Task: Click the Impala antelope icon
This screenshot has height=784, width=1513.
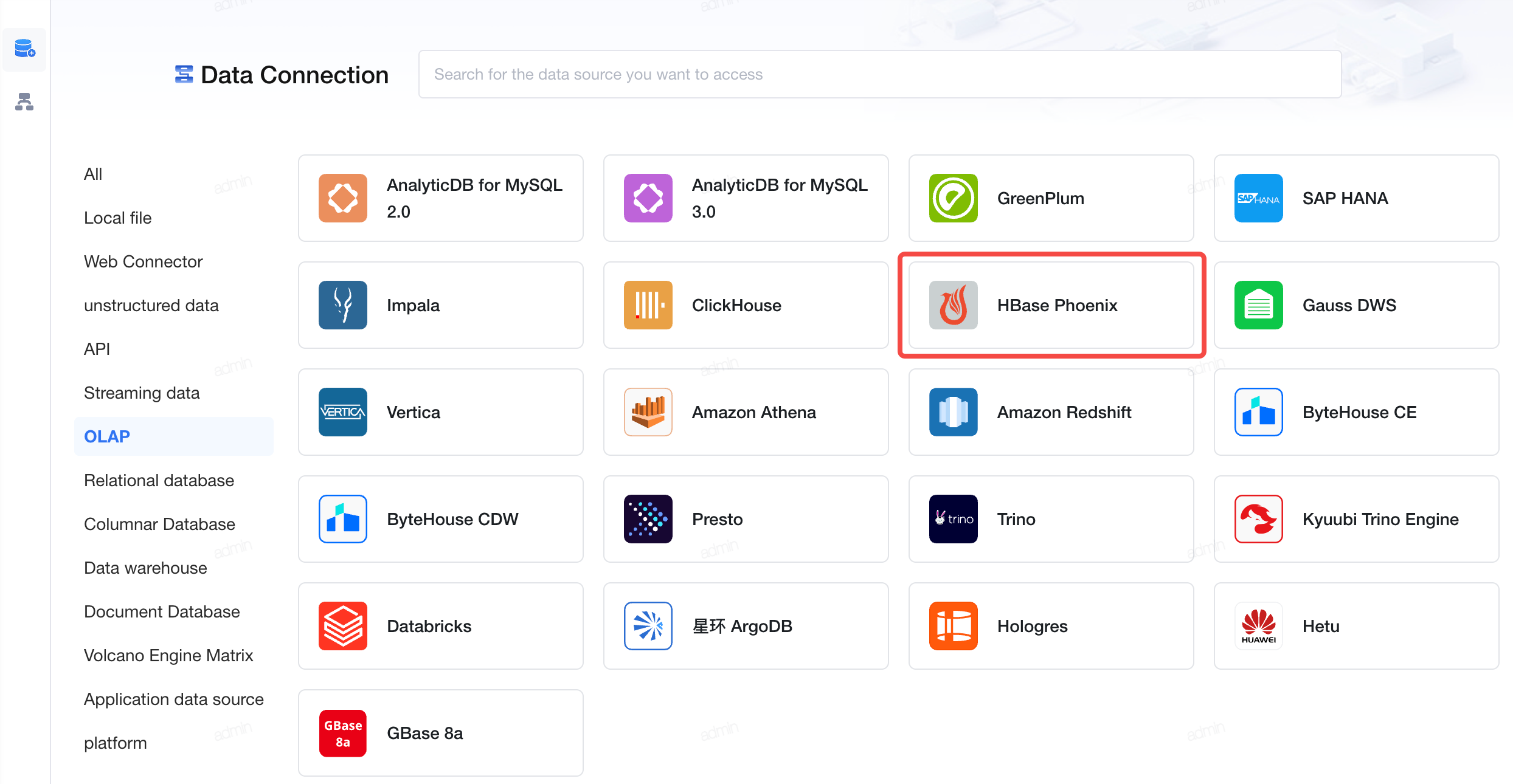Action: (342, 305)
